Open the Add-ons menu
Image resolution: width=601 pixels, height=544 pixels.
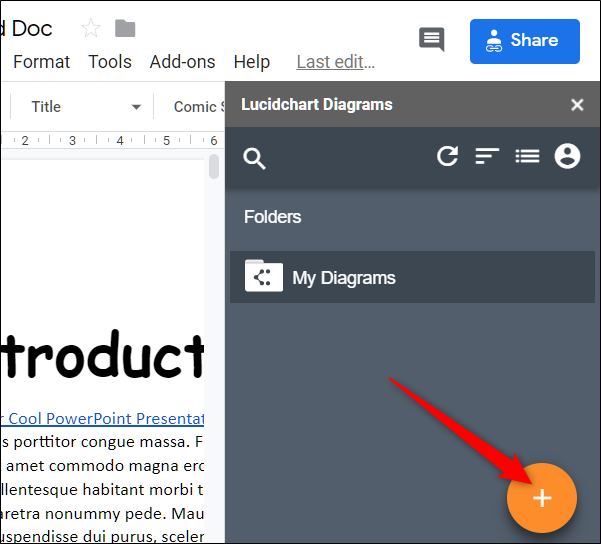tap(182, 62)
